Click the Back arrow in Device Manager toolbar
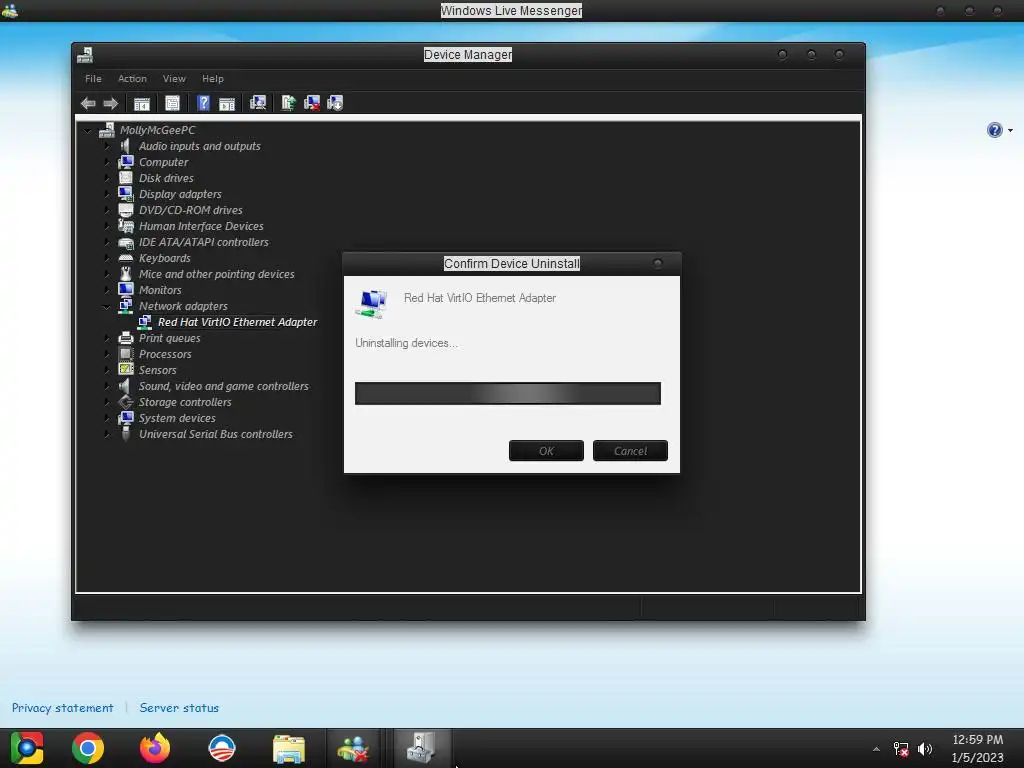Image resolution: width=1024 pixels, height=768 pixels. pos(88,103)
